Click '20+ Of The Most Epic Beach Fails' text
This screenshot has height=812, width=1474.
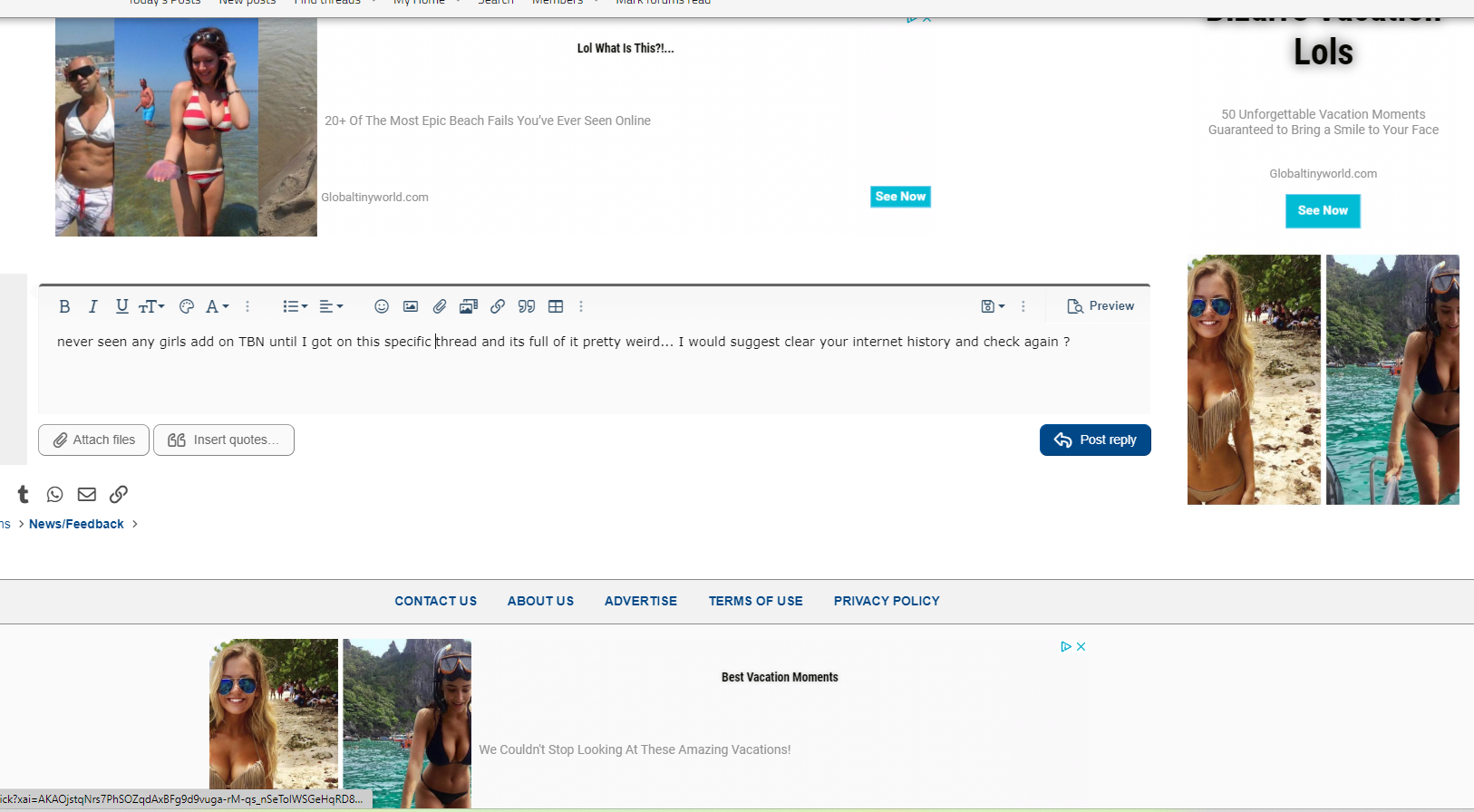coord(488,121)
